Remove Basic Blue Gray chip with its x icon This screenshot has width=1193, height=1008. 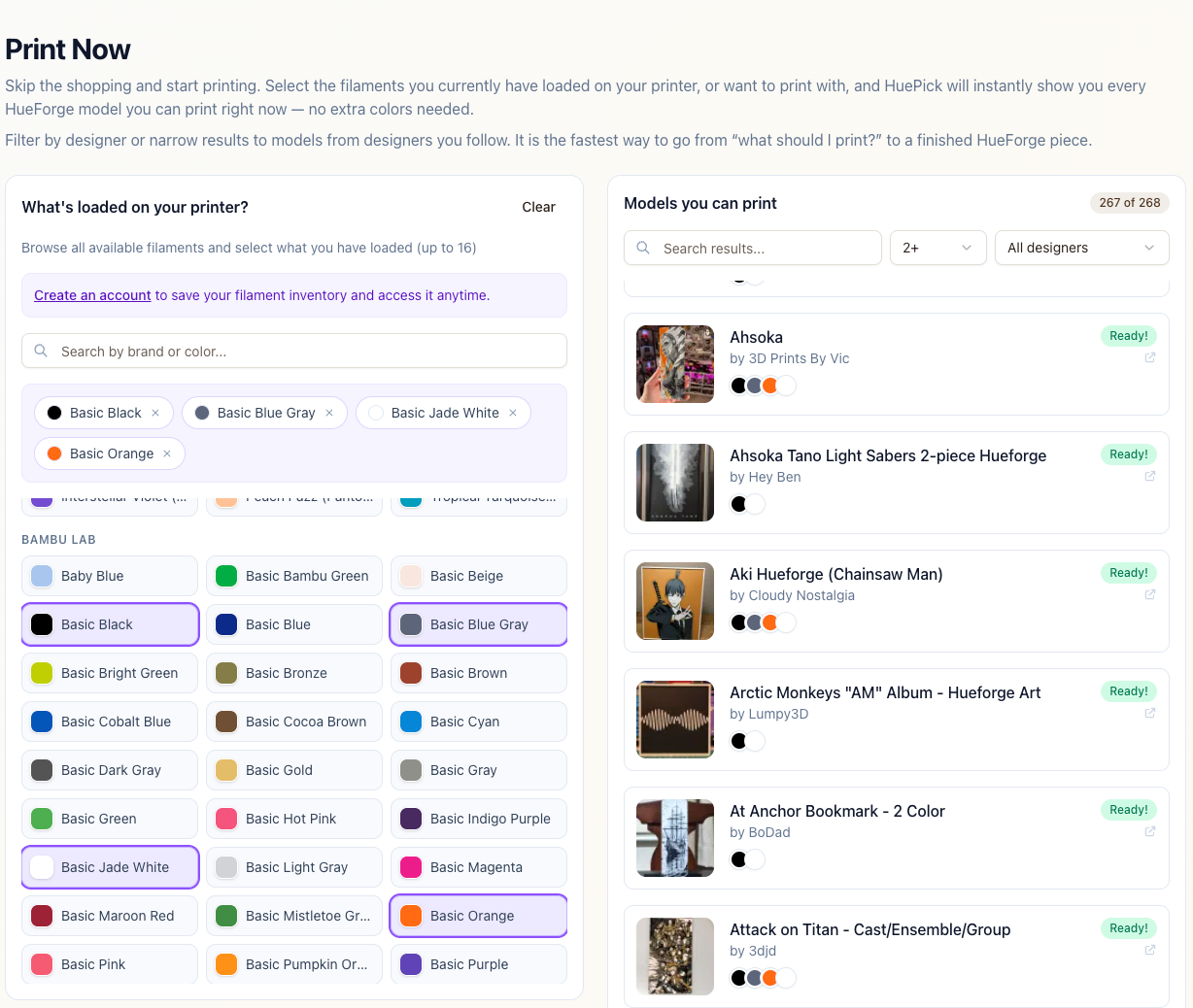tap(329, 413)
